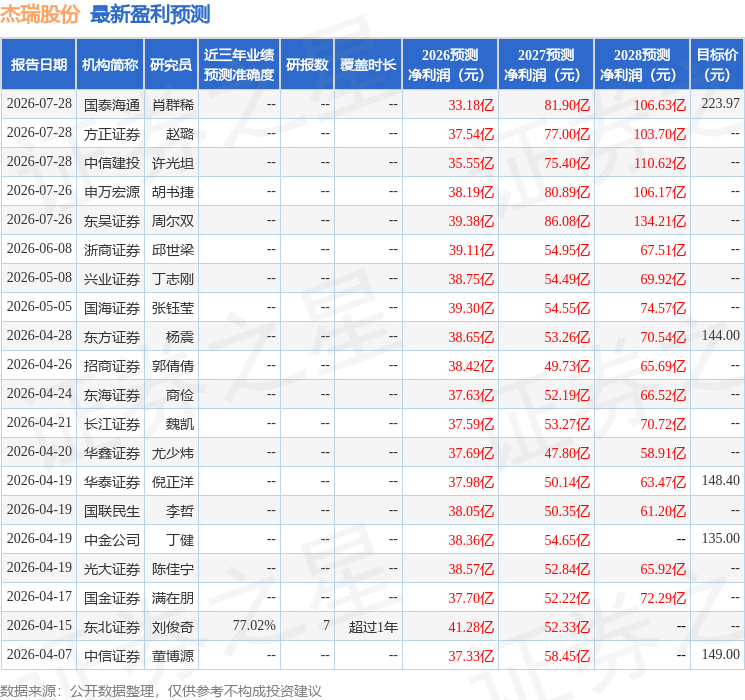Select the 方正证券 institution cell

pos(112,134)
